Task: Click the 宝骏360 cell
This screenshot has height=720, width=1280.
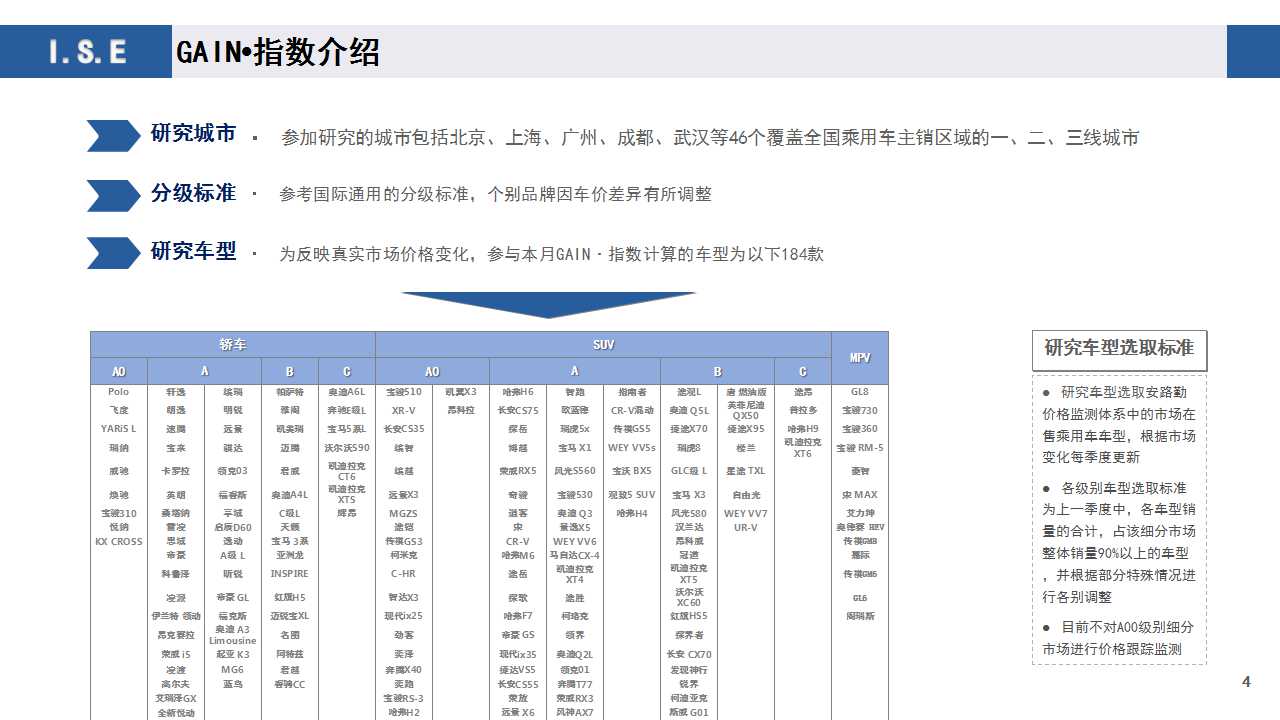Action: pyautogui.click(x=860, y=429)
